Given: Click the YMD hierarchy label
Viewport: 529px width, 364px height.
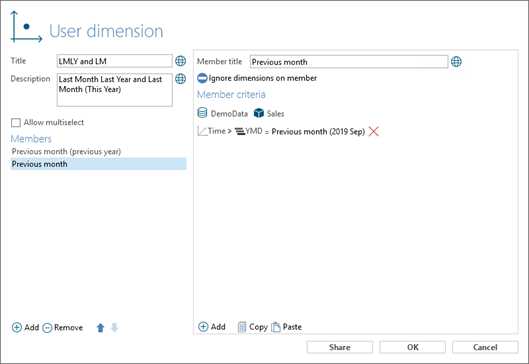Looking at the screenshot, I should click(254, 131).
